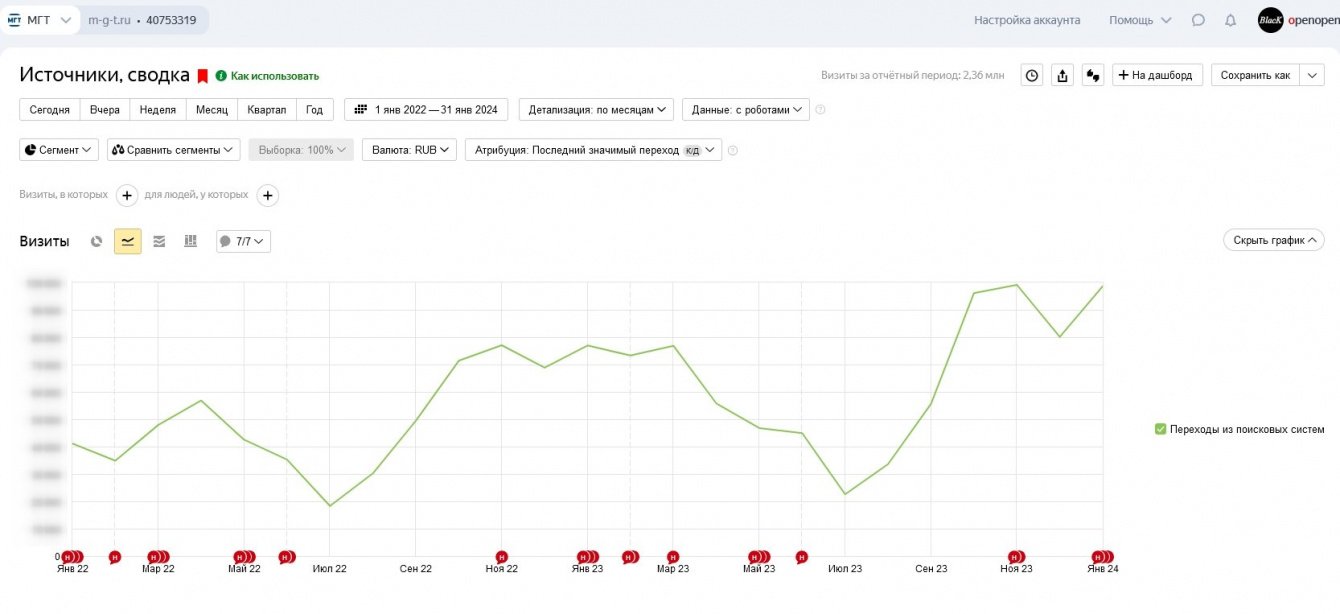Open the chat messages icon in header

pyautogui.click(x=1198, y=20)
